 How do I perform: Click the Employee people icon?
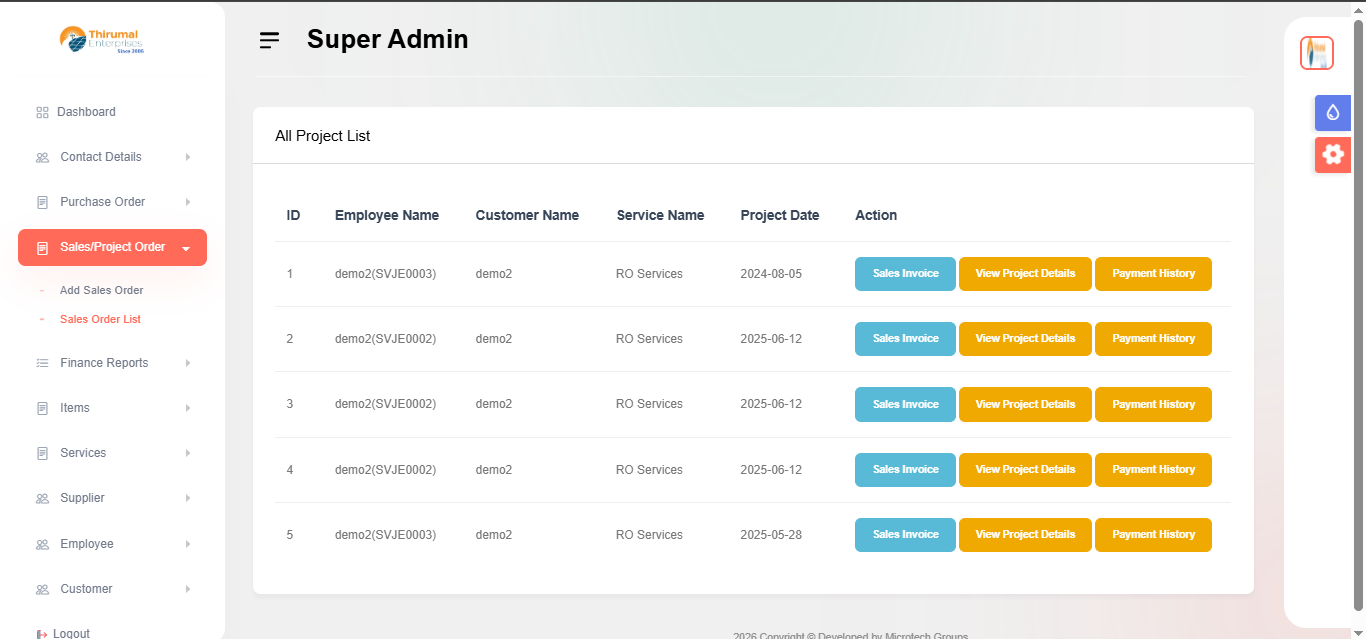point(42,545)
